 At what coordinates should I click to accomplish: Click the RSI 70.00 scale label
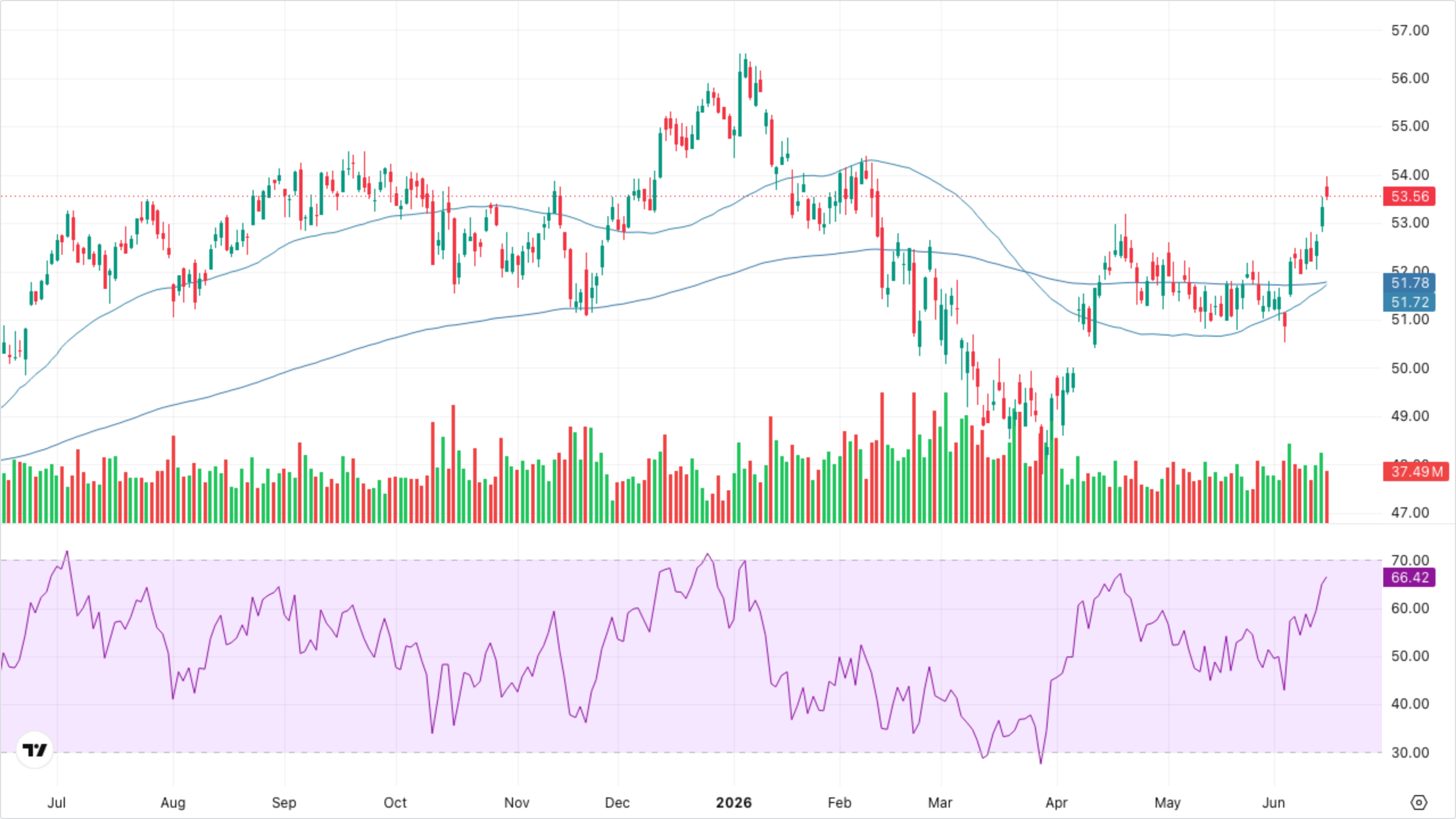(x=1410, y=560)
